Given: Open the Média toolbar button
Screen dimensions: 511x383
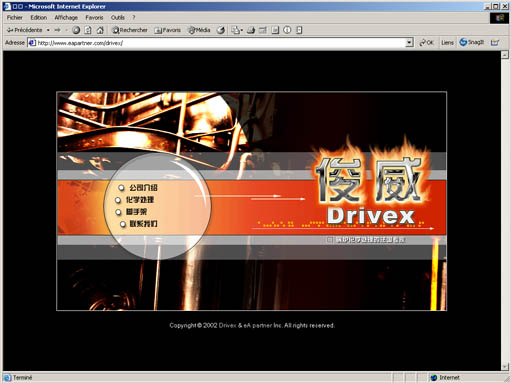Looking at the screenshot, I should click(199, 30).
